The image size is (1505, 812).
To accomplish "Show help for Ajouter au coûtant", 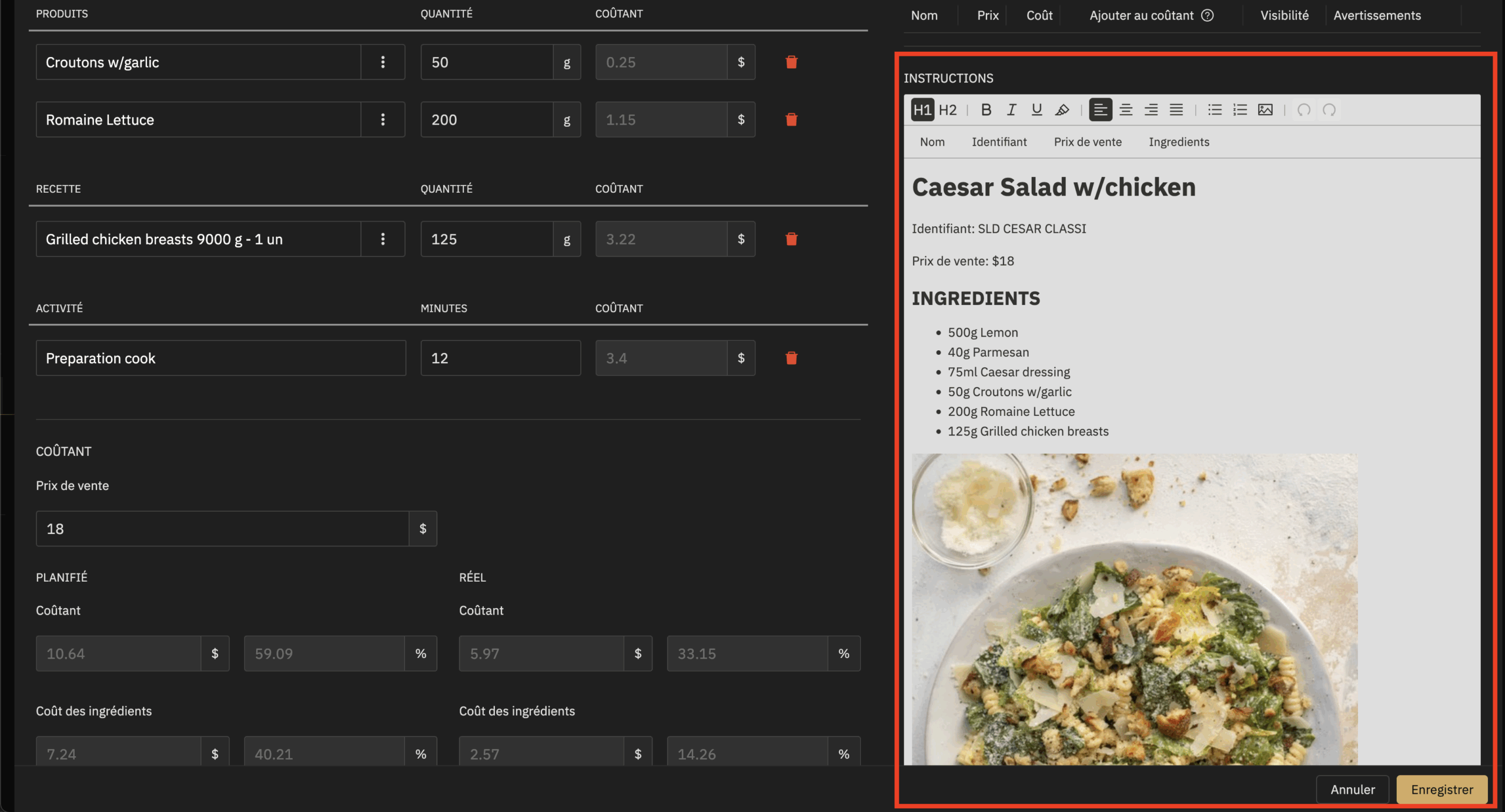I will [1207, 15].
